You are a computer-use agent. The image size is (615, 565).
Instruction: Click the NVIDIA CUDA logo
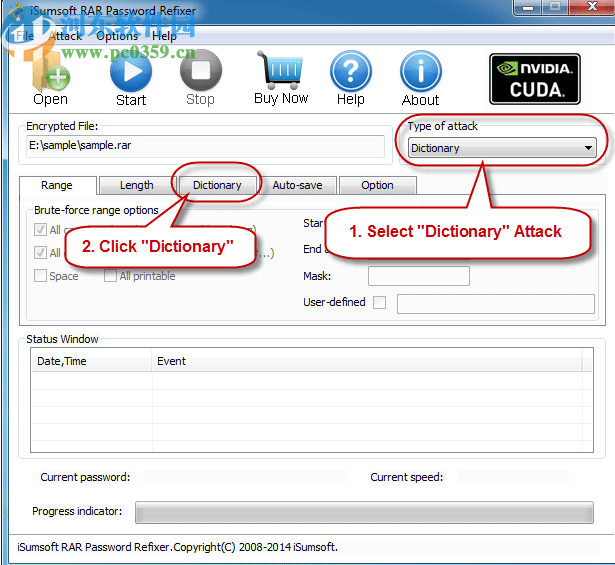535,79
